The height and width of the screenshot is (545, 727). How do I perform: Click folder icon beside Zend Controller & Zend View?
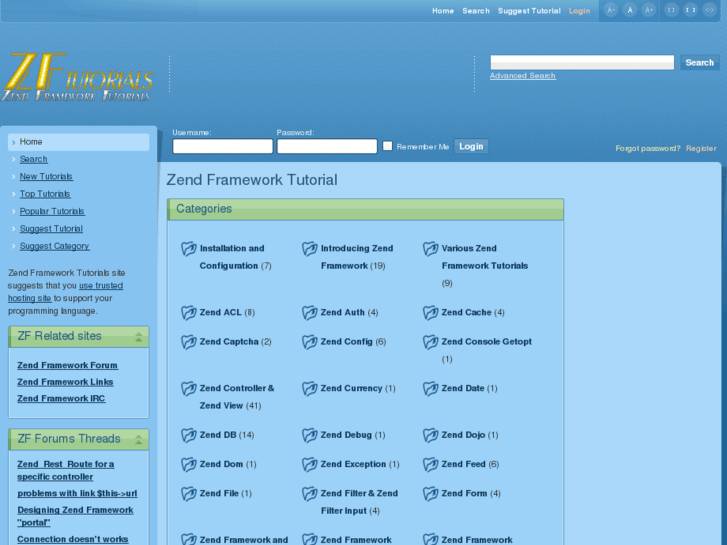pyautogui.click(x=189, y=389)
